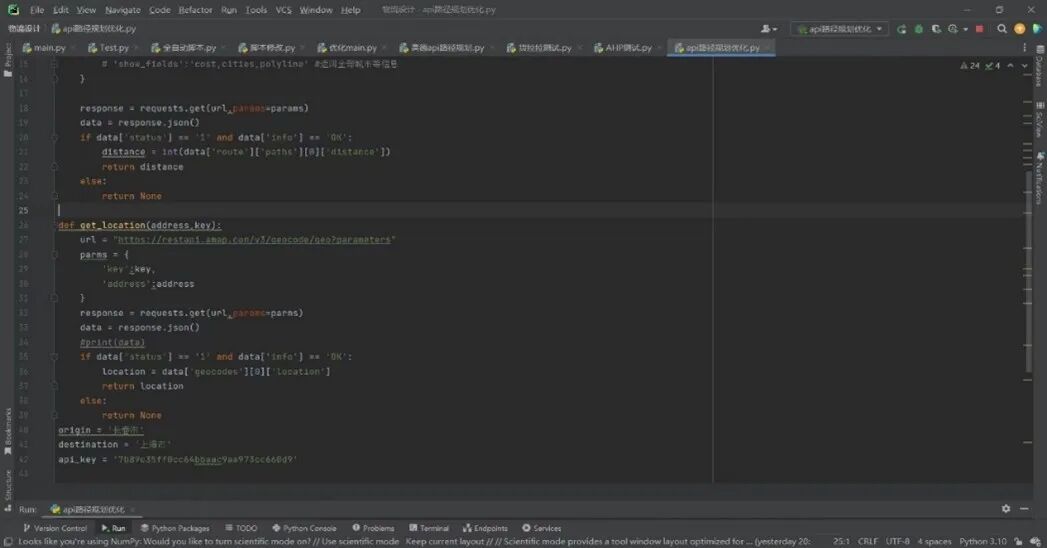Open the Structure tool window sidebar
The height and width of the screenshot is (548, 1047).
[x=7, y=491]
